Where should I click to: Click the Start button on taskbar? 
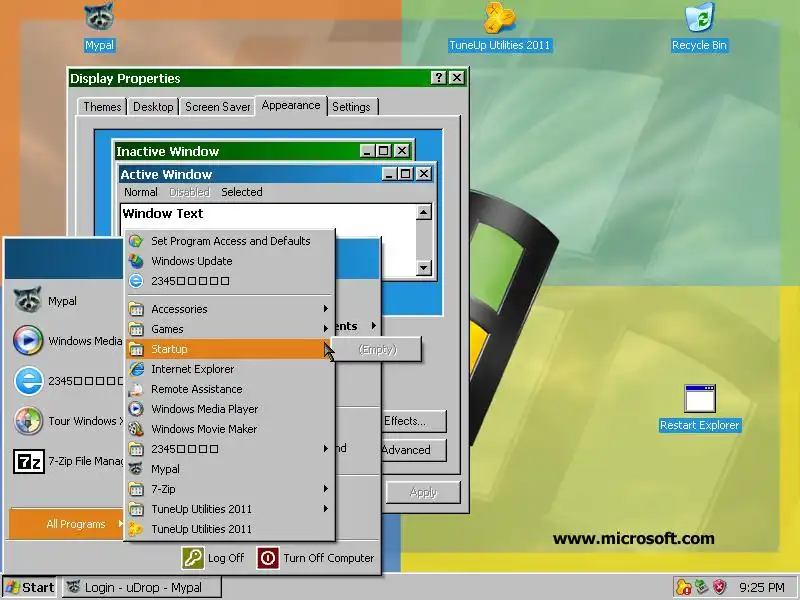pos(30,587)
